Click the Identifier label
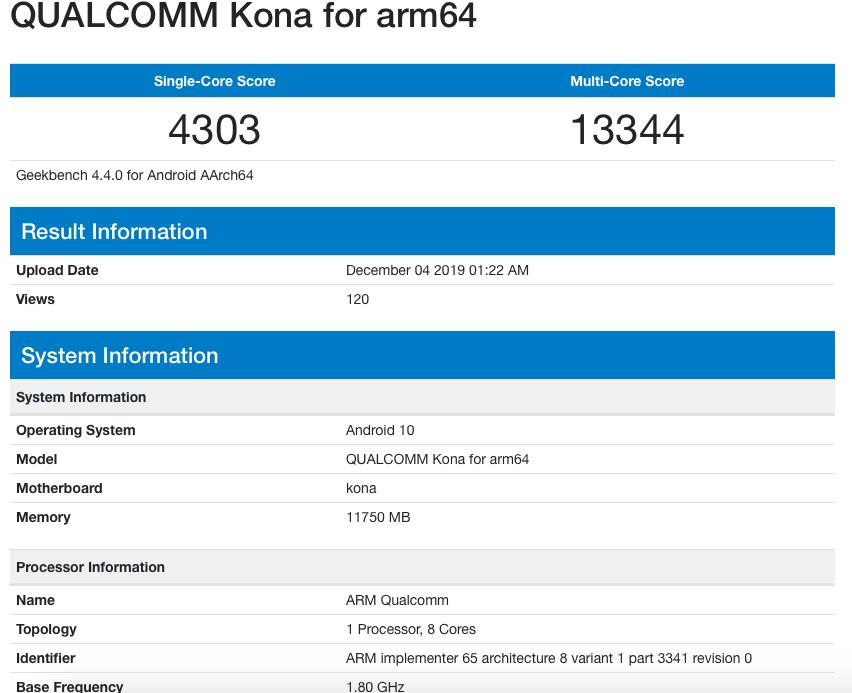Image resolution: width=852 pixels, height=693 pixels. 46,658
